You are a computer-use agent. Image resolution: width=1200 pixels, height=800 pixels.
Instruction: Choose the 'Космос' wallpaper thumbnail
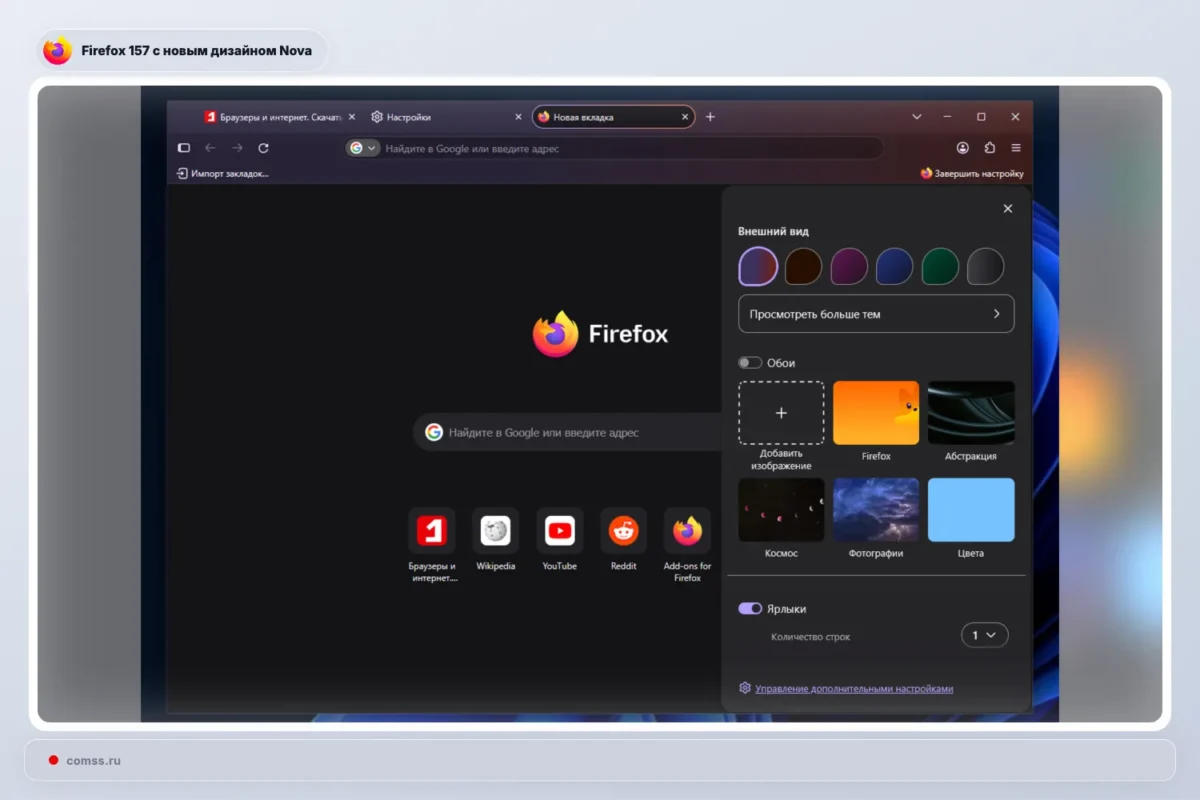781,510
